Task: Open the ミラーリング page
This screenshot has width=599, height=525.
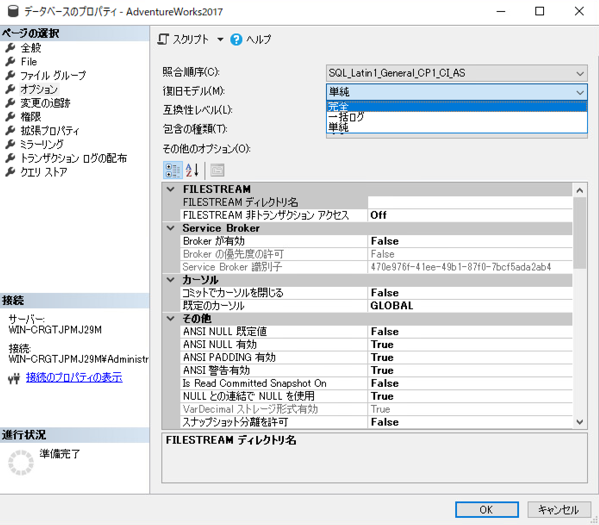Action: (42, 144)
